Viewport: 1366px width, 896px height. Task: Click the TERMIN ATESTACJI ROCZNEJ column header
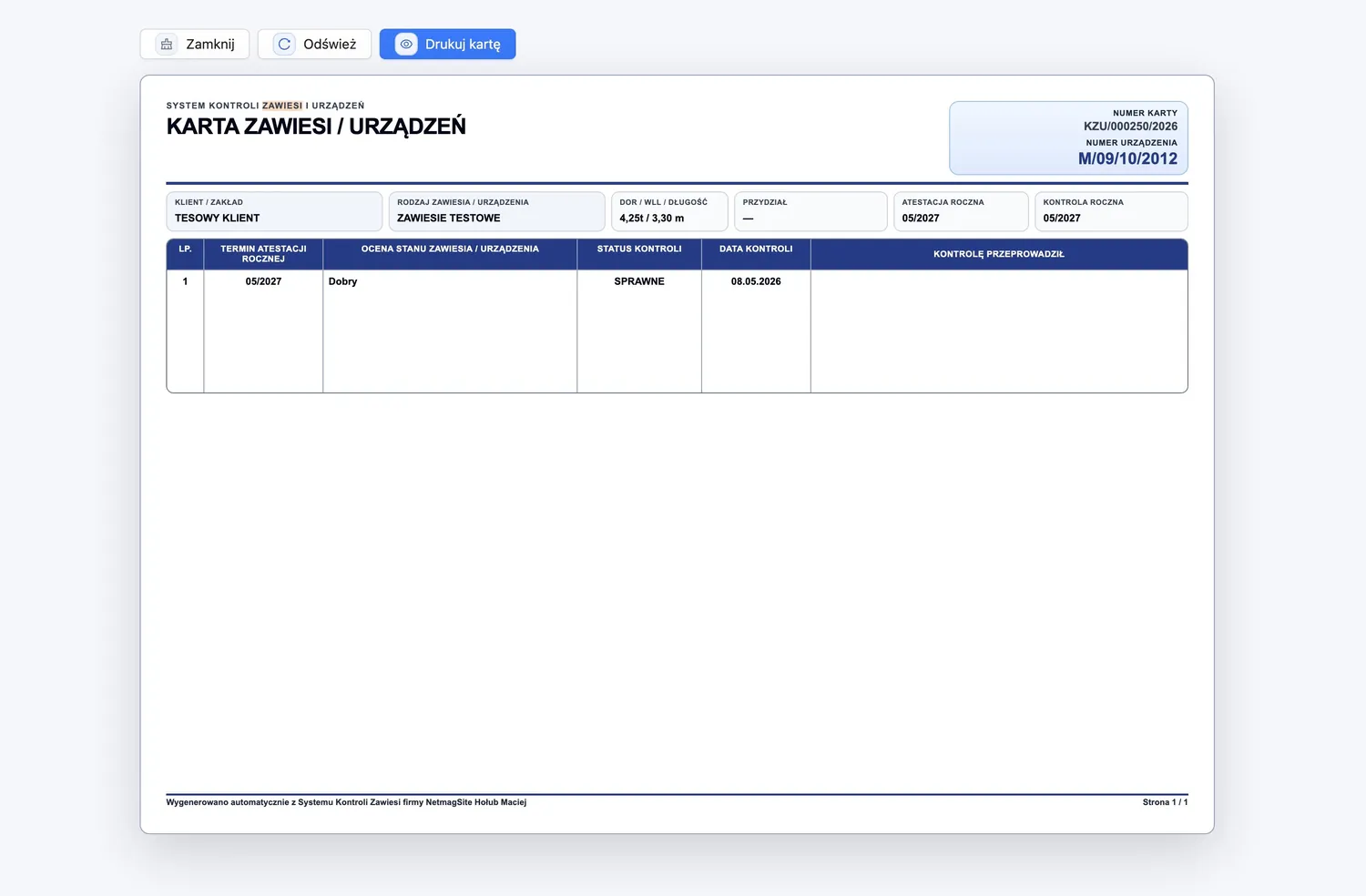pos(263,254)
